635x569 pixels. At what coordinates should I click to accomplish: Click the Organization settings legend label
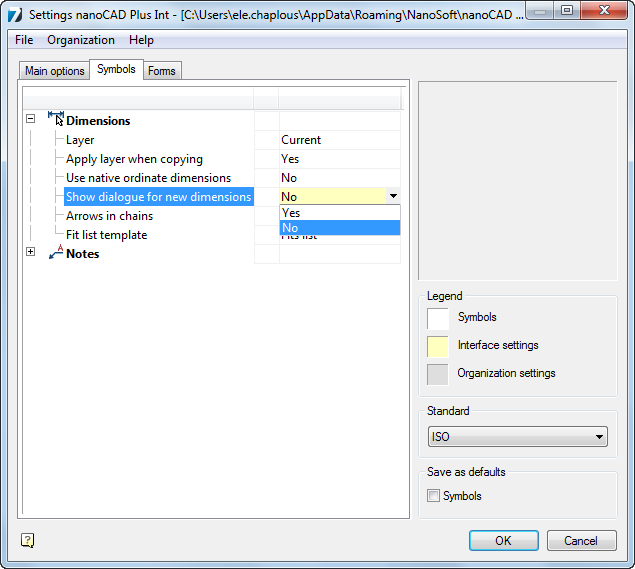click(x=506, y=373)
